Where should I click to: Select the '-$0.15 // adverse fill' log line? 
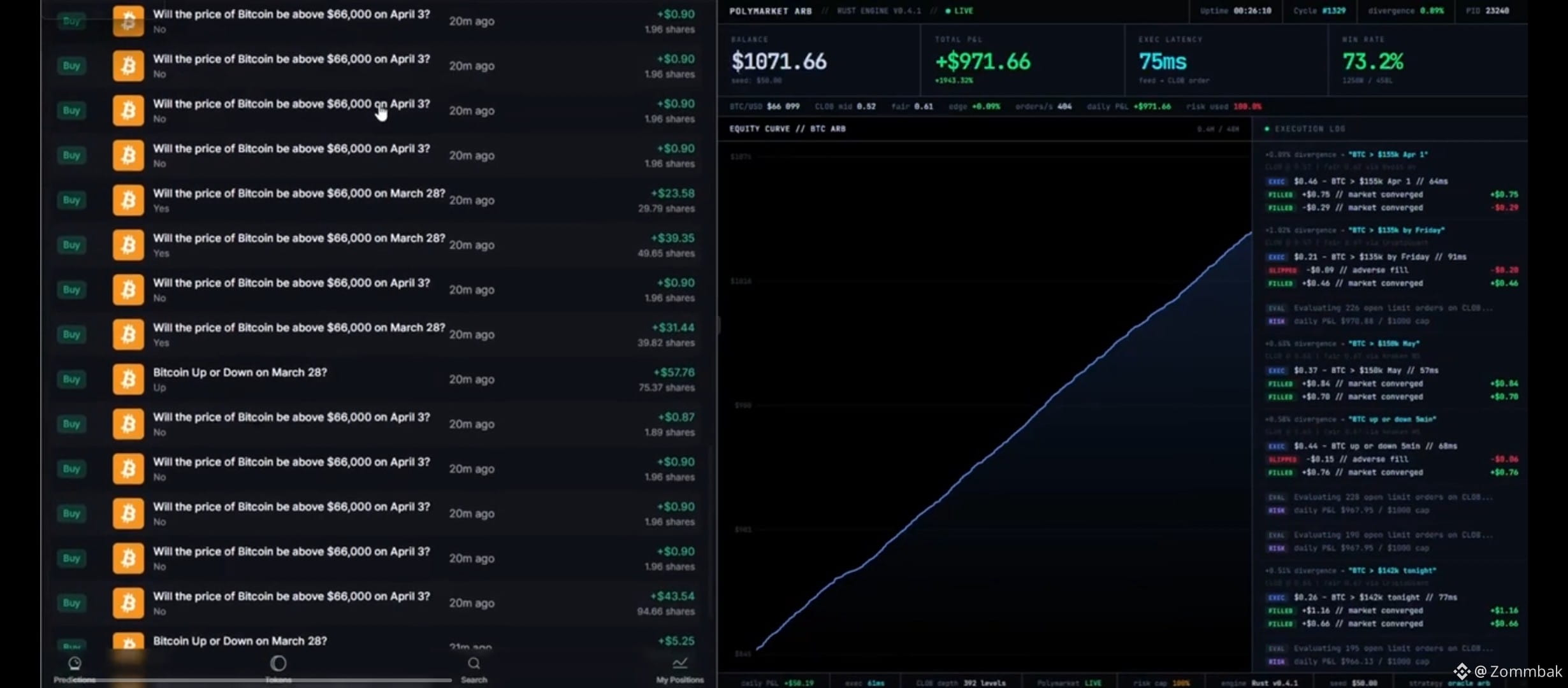point(1357,459)
